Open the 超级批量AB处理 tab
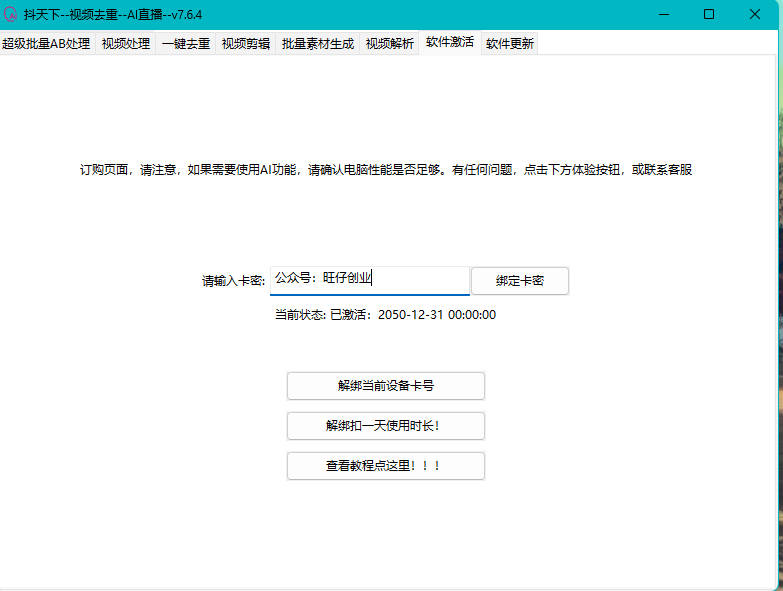 tap(46, 44)
